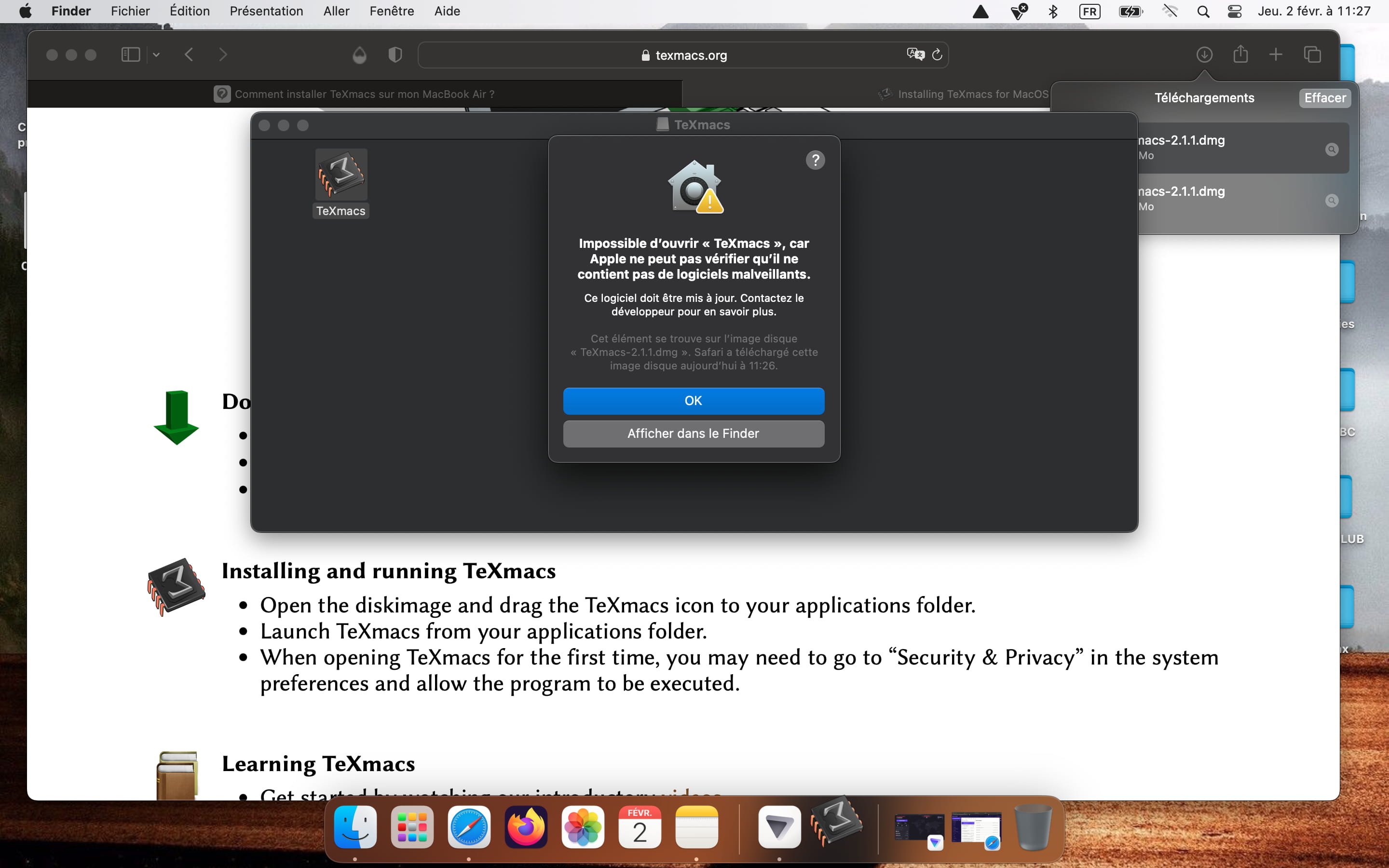
Task: Open Calendar from the Dock
Action: [640, 827]
